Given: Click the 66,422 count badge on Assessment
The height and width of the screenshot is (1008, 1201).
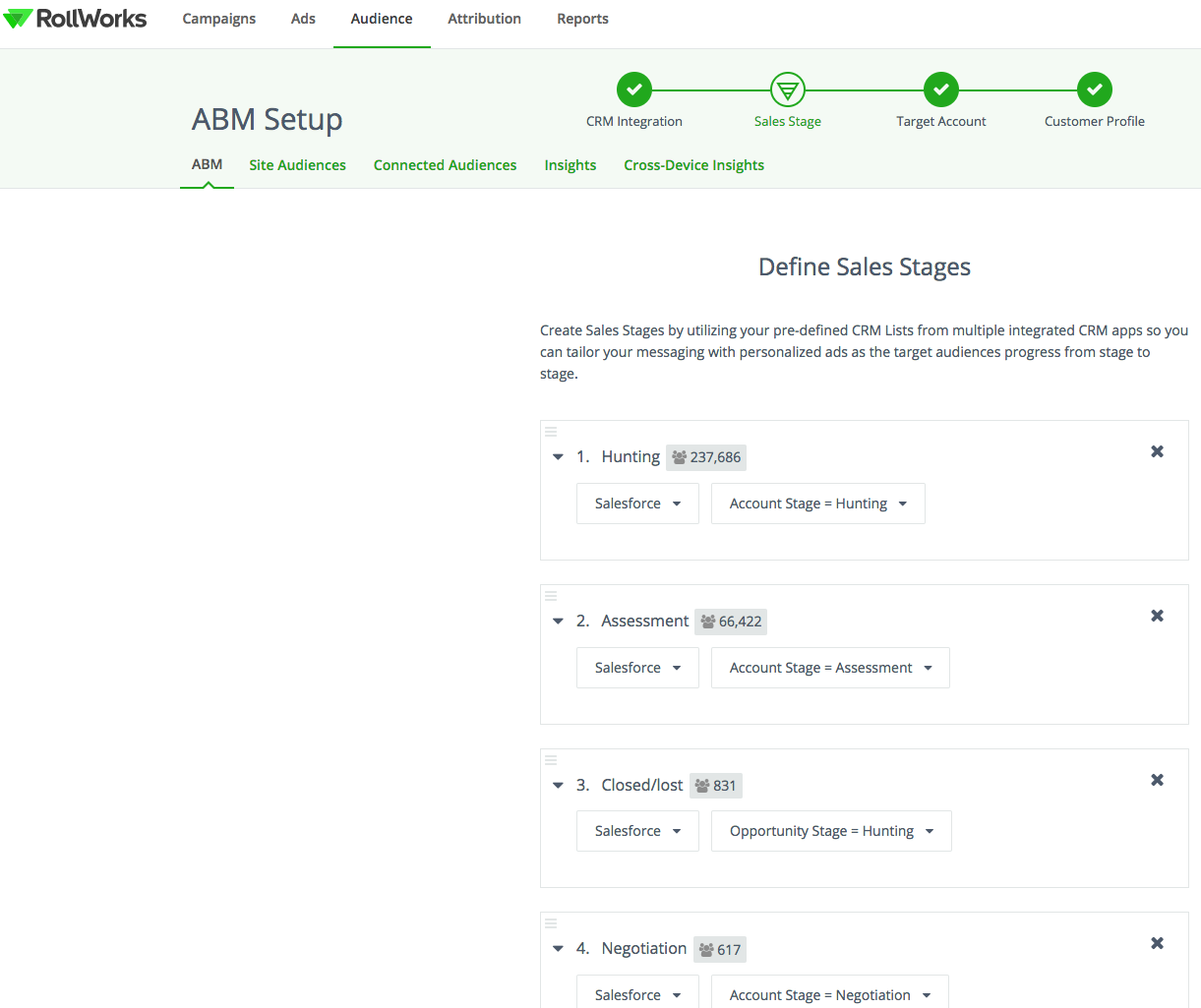Looking at the screenshot, I should (731, 622).
